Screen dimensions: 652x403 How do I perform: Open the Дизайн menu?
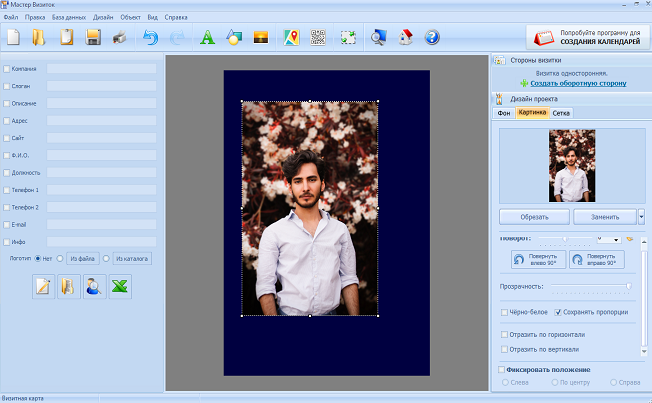103,17
